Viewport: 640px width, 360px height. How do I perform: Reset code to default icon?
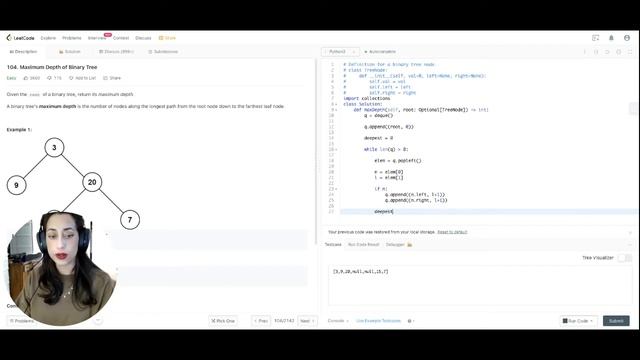tap(607, 52)
